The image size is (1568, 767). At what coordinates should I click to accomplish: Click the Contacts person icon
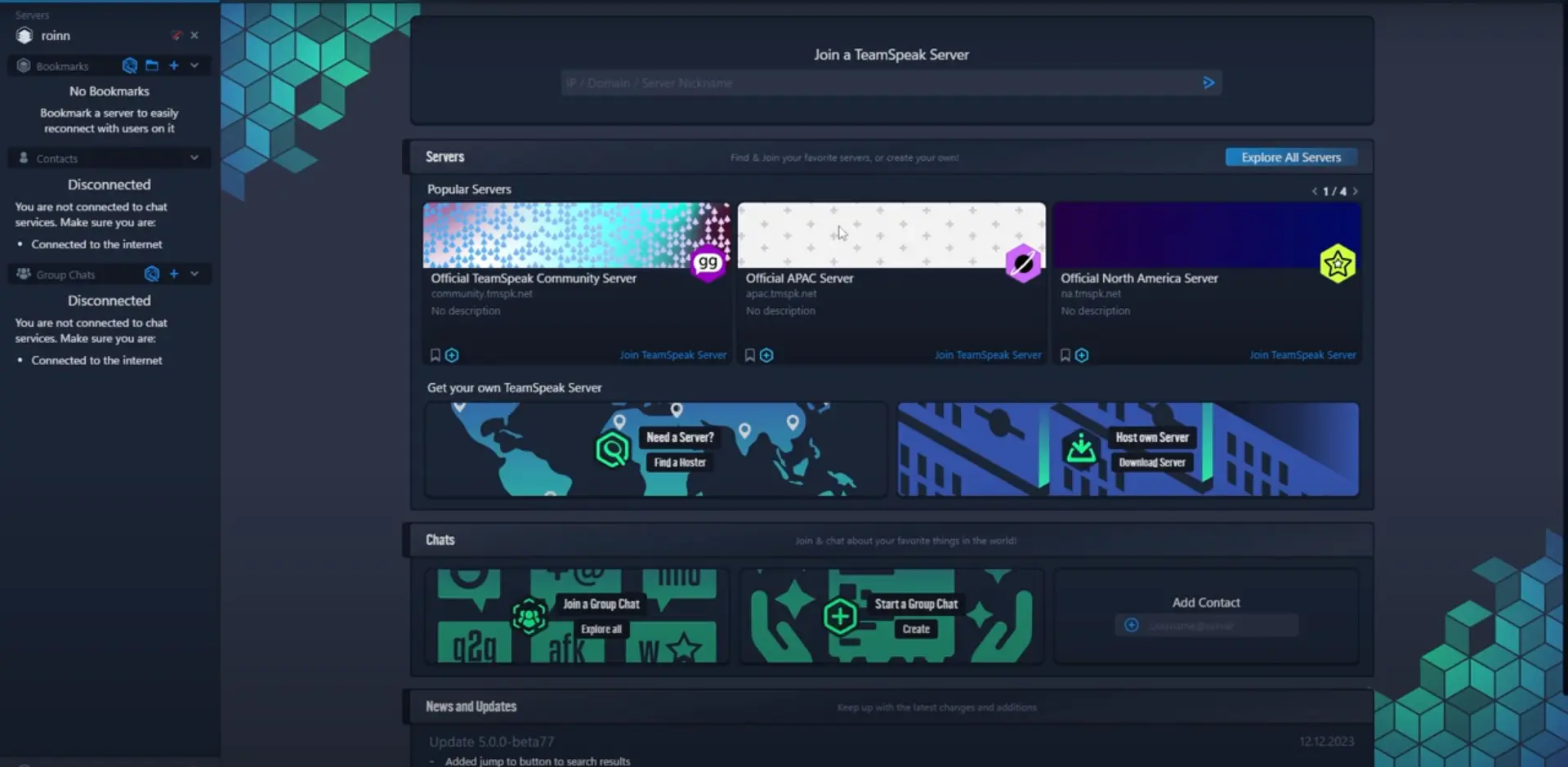point(24,158)
